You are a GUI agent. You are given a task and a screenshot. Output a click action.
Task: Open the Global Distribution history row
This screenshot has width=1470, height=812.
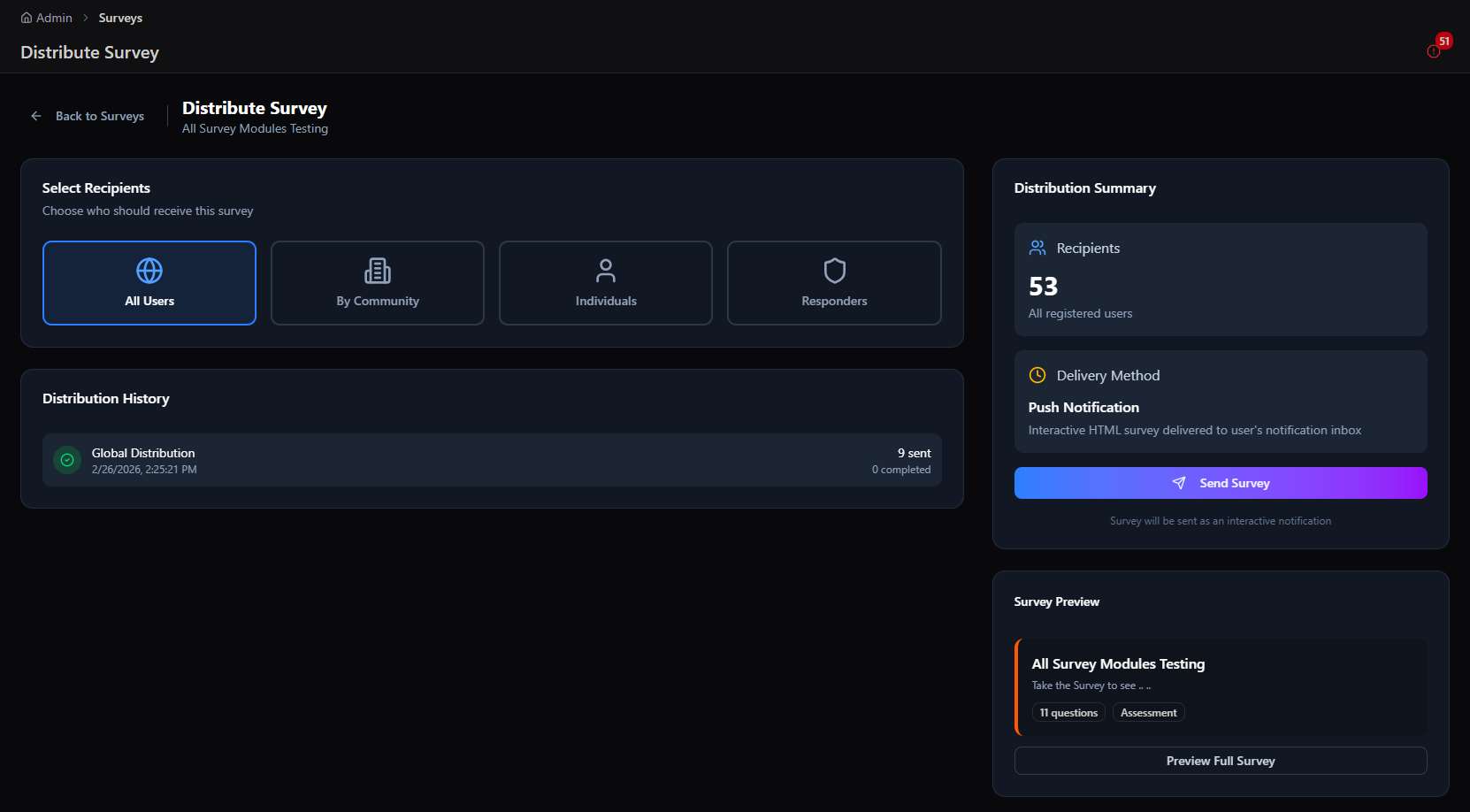click(x=492, y=460)
